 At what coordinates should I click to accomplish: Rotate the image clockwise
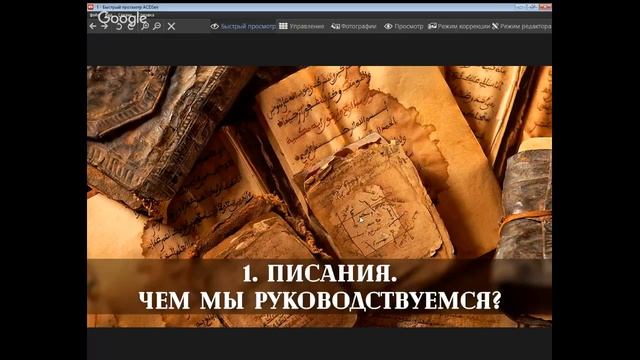[131, 26]
